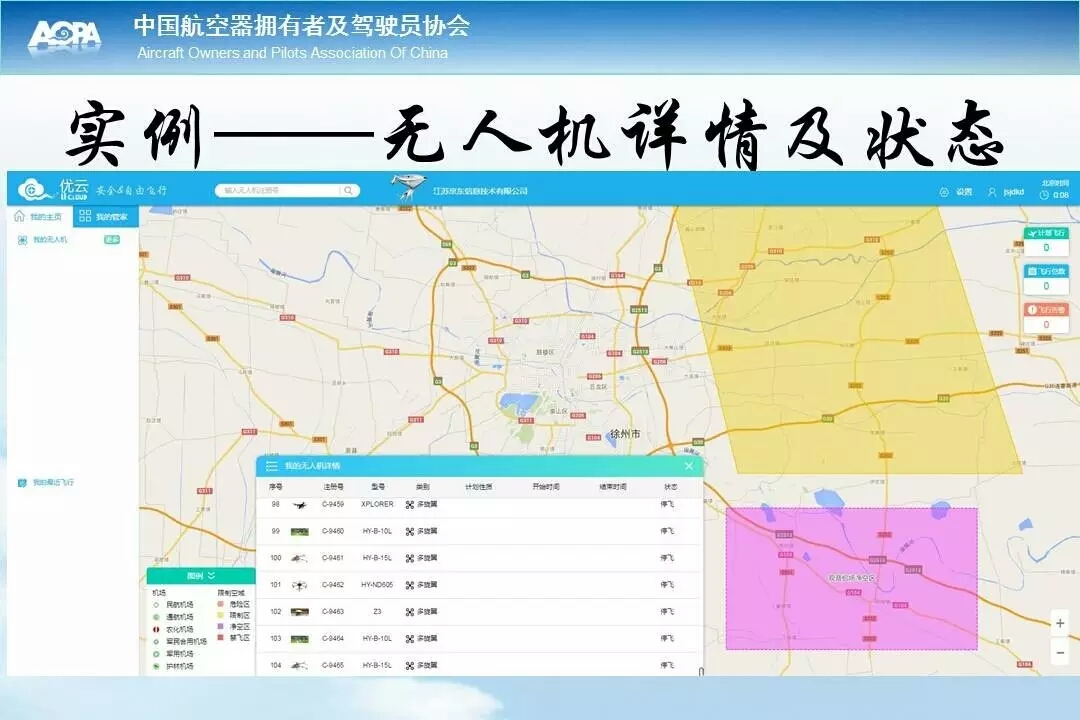Zoom in the map with plus button
The width and height of the screenshot is (1080, 720).
[x=1060, y=624]
